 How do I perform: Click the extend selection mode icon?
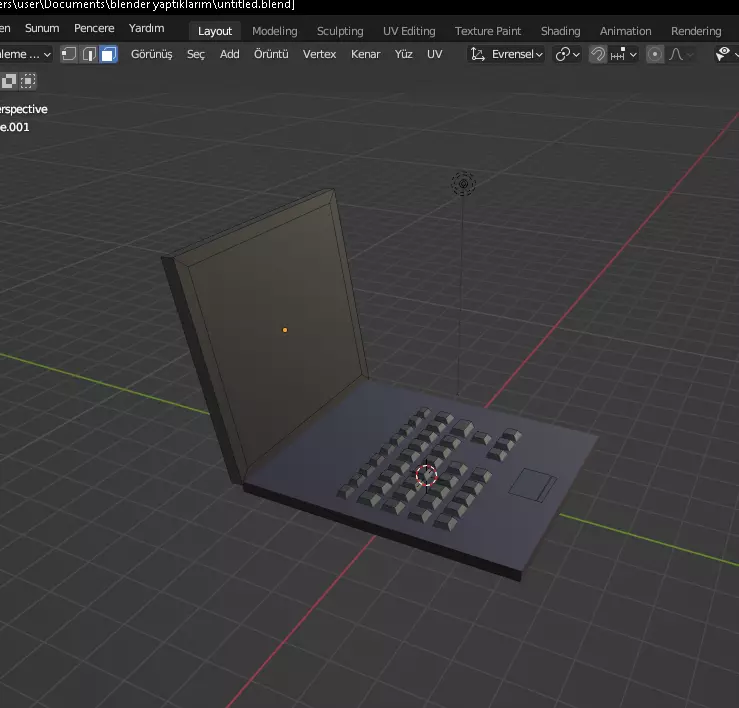click(x=9, y=81)
